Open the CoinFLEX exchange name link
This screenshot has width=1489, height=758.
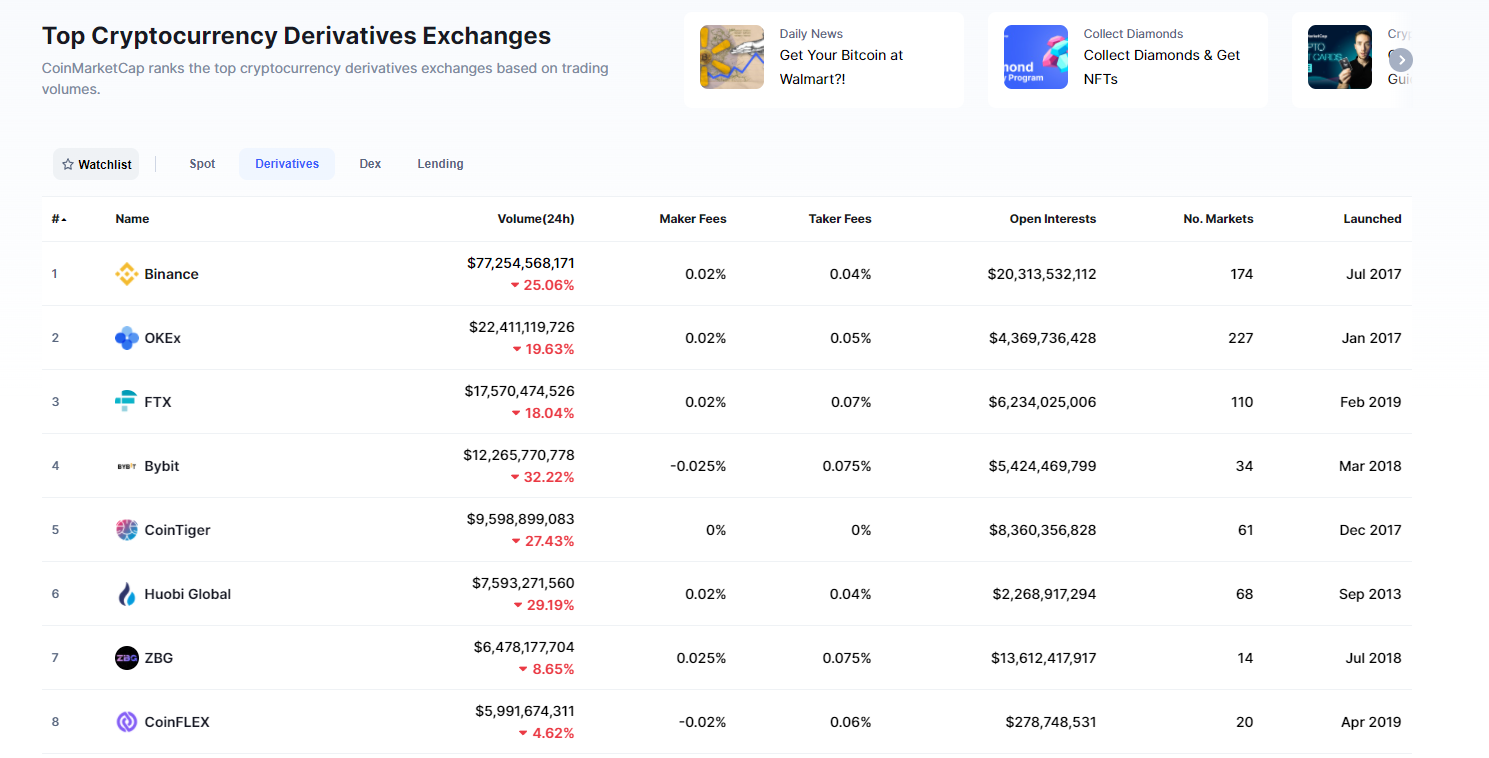click(x=177, y=722)
